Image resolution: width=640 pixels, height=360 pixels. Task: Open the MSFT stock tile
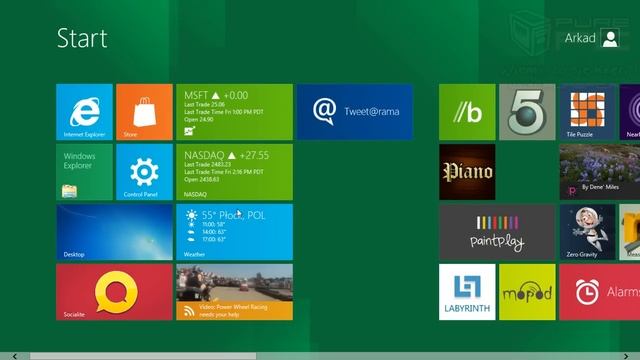[234, 112]
